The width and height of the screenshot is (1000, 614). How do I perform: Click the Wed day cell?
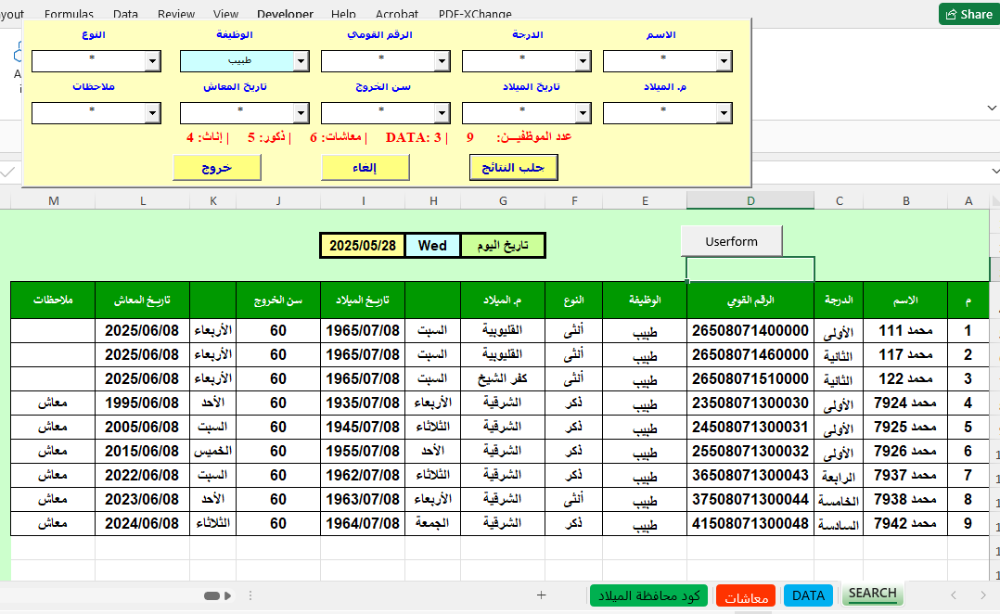[x=432, y=245]
